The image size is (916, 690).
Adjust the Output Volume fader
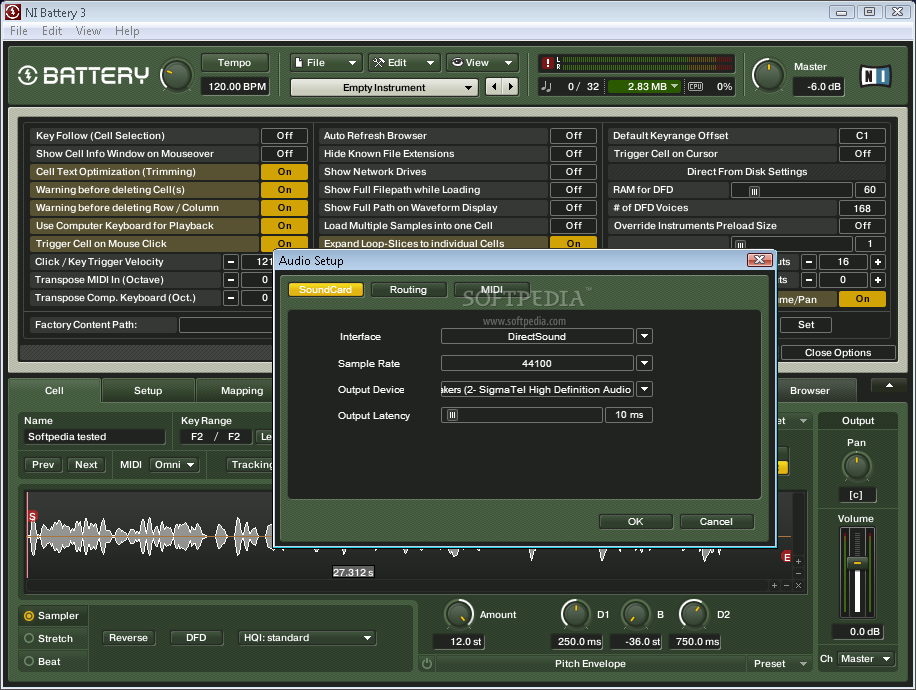click(857, 562)
